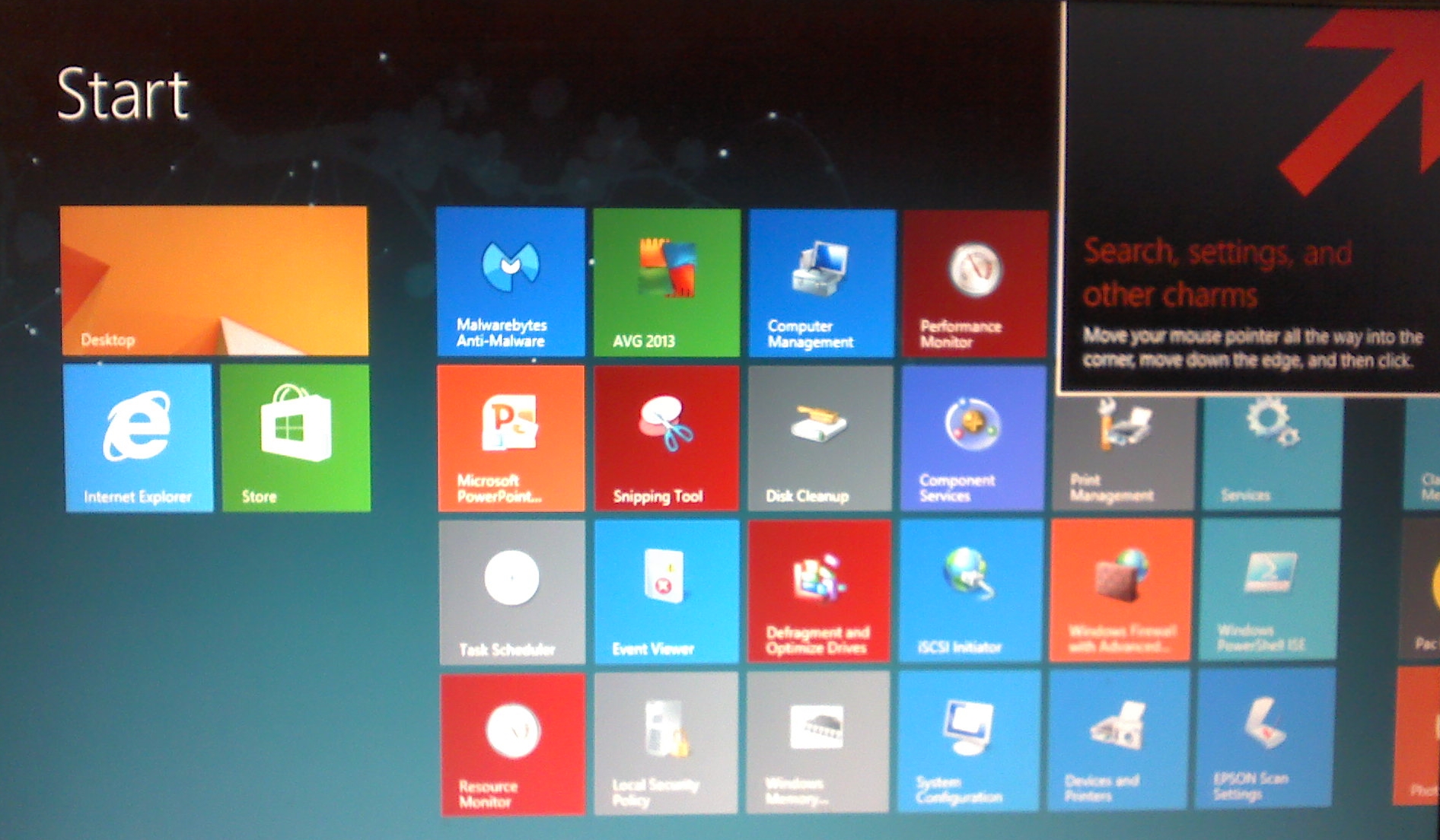Viewport: 1440px width, 840px height.
Task: Open the Services tile
Action: point(1273,452)
